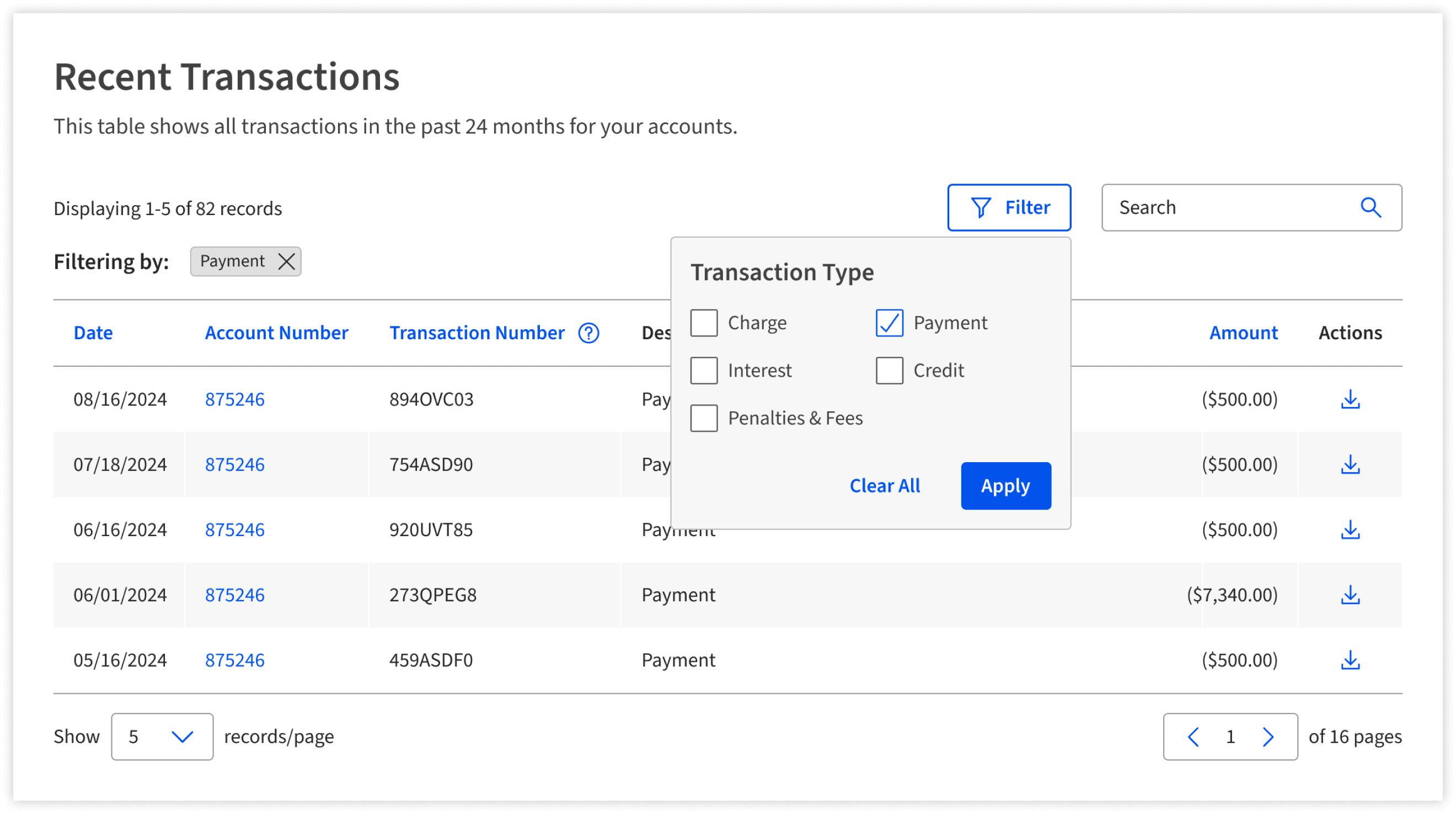This screenshot has width=1456, height=814.
Task: Sort by Amount column header
Action: click(1244, 333)
